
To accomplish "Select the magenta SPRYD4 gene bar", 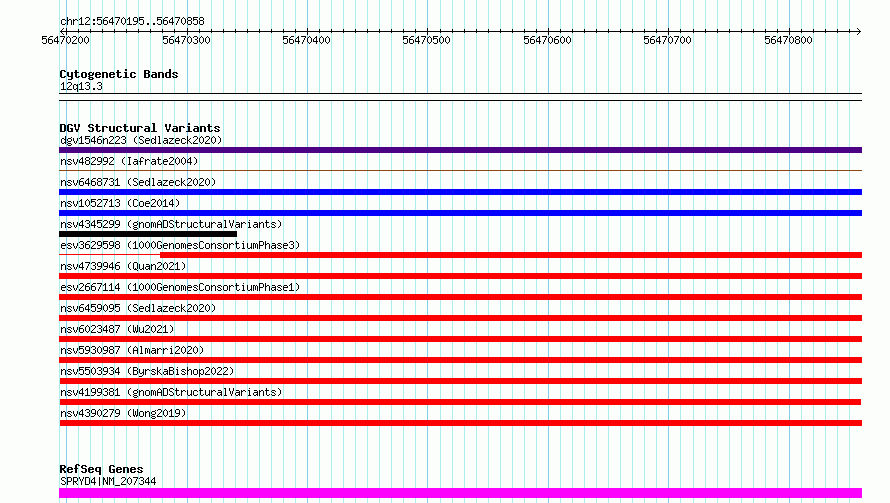I will point(460,493).
